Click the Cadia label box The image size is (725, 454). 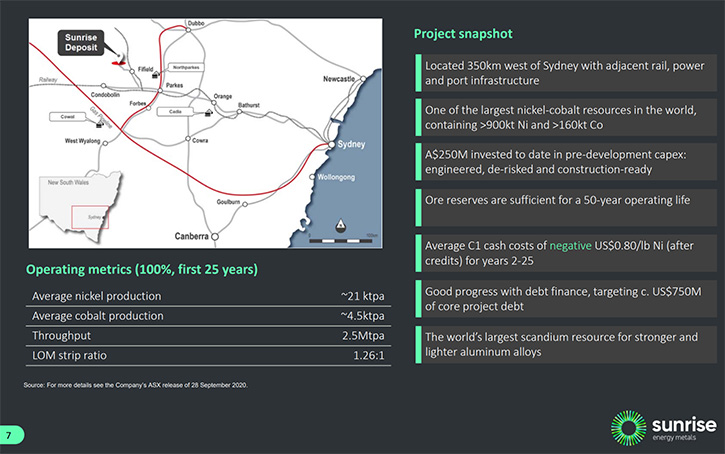pyautogui.click(x=175, y=111)
